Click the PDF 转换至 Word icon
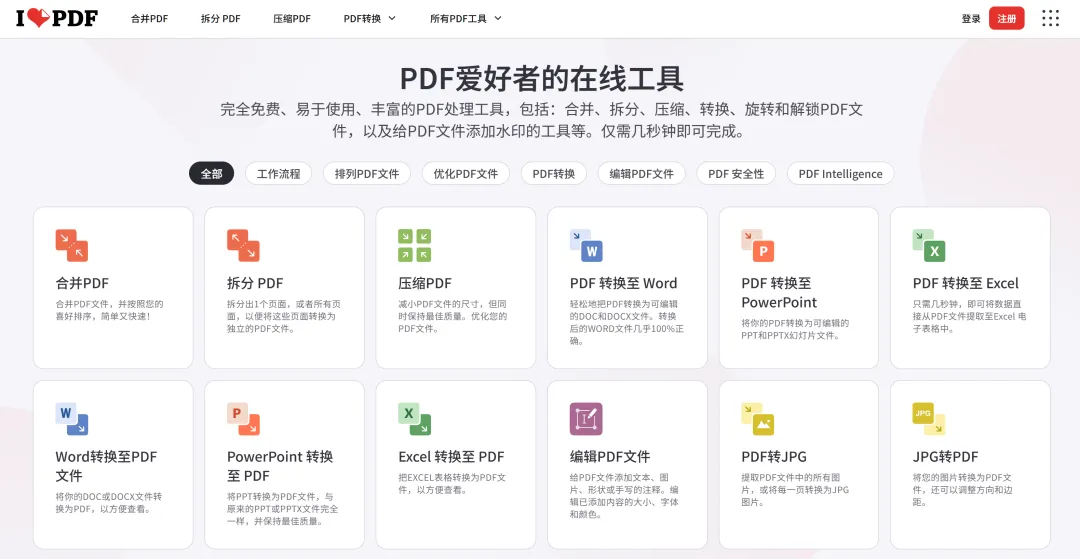Image resolution: width=1080 pixels, height=559 pixels. point(586,245)
